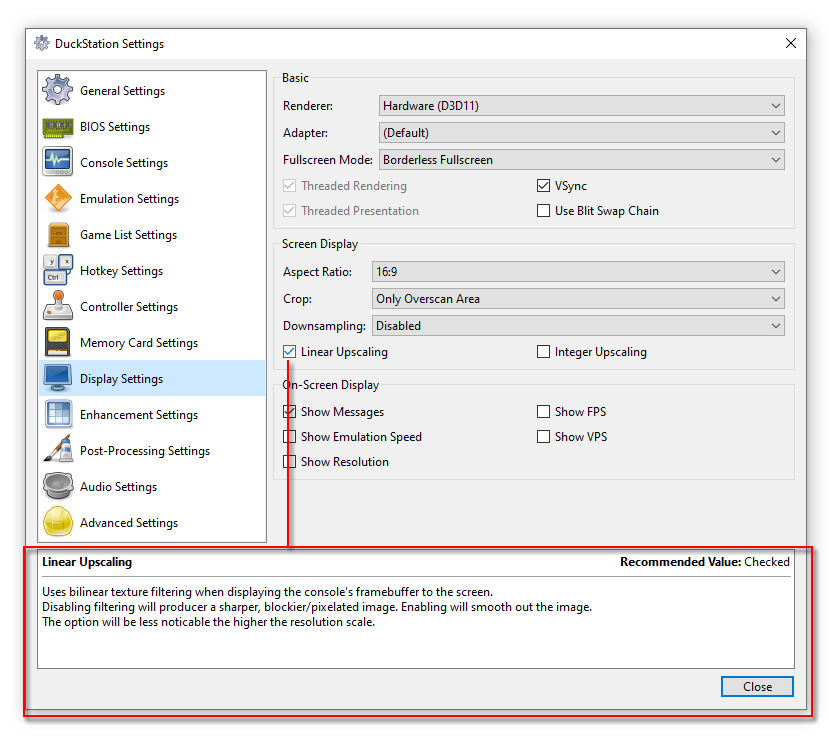
Task: Click the DuckStation gear icon in title bar
Action: 42,43
